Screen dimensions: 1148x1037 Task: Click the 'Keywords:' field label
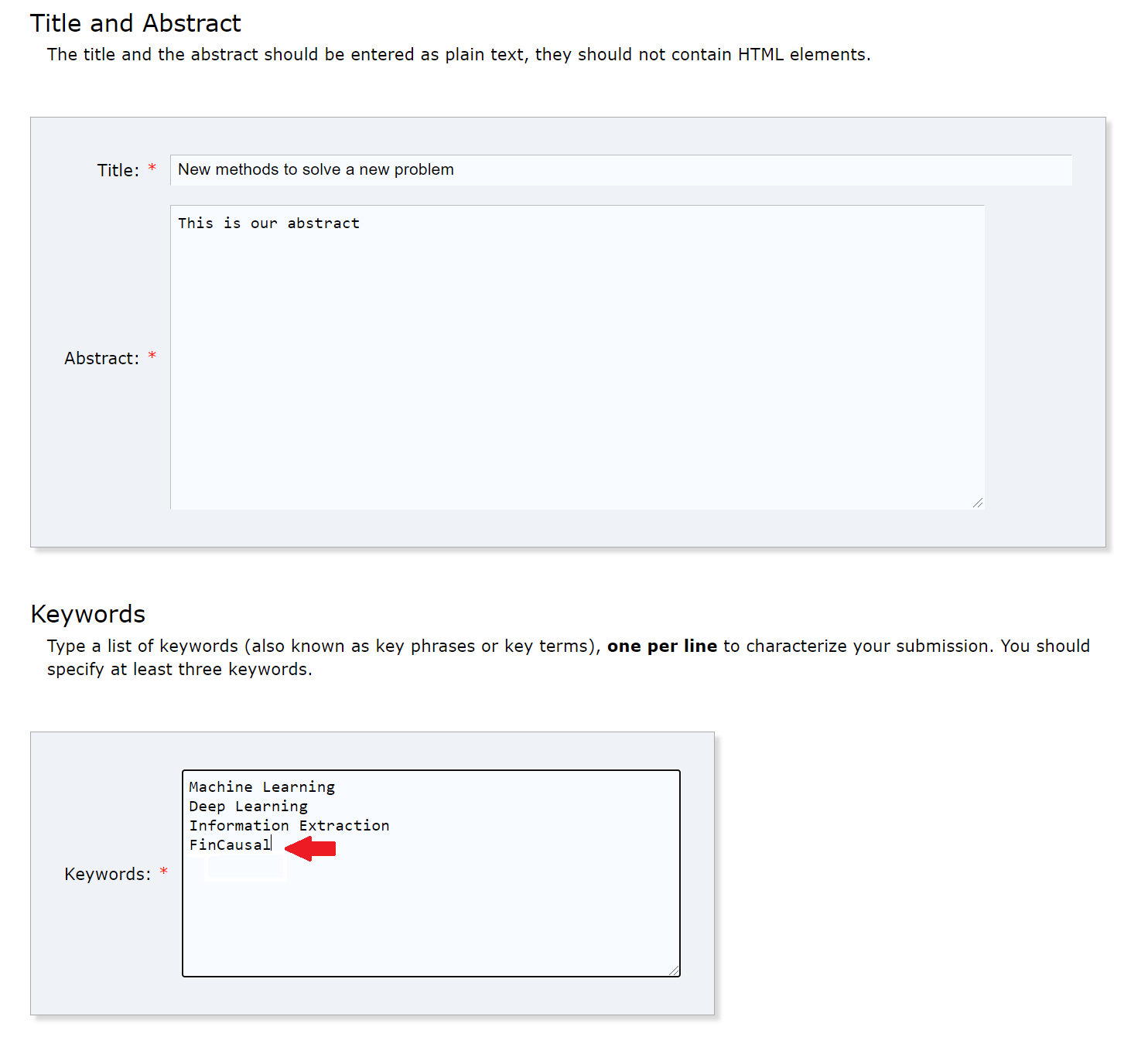click(x=108, y=875)
